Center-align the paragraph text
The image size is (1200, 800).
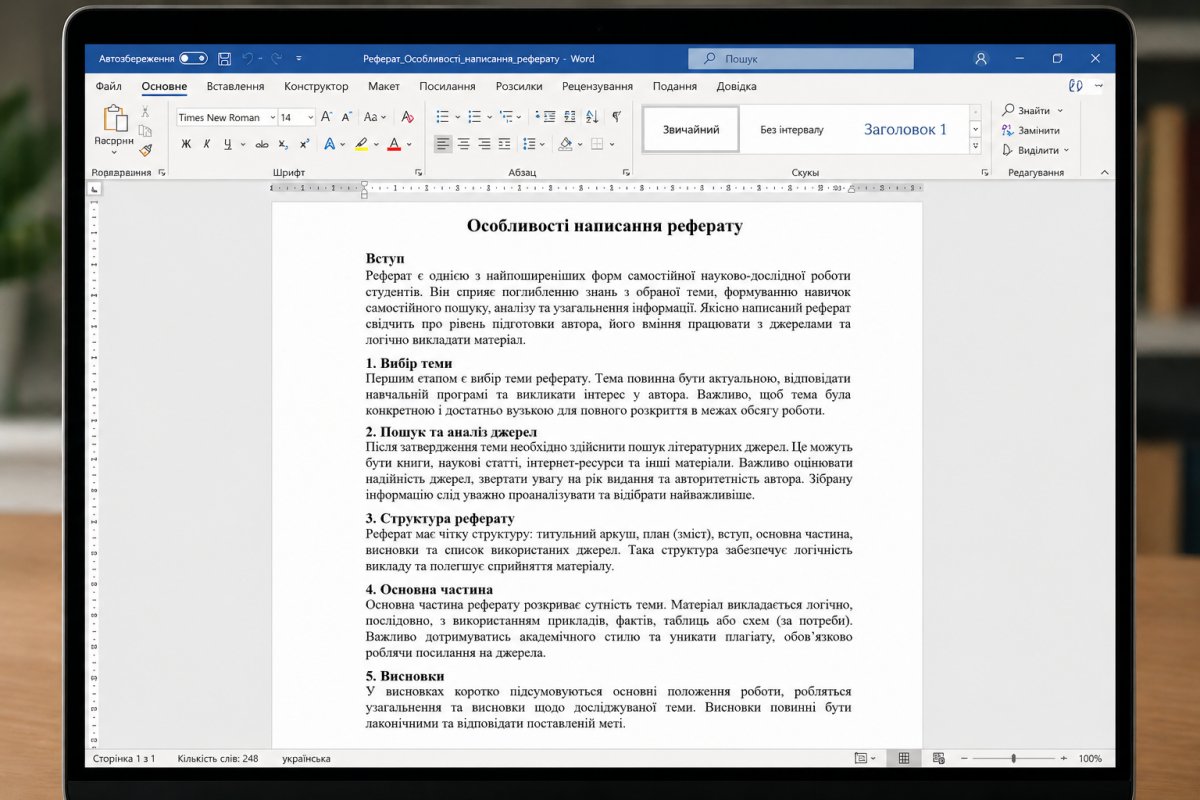[x=463, y=144]
